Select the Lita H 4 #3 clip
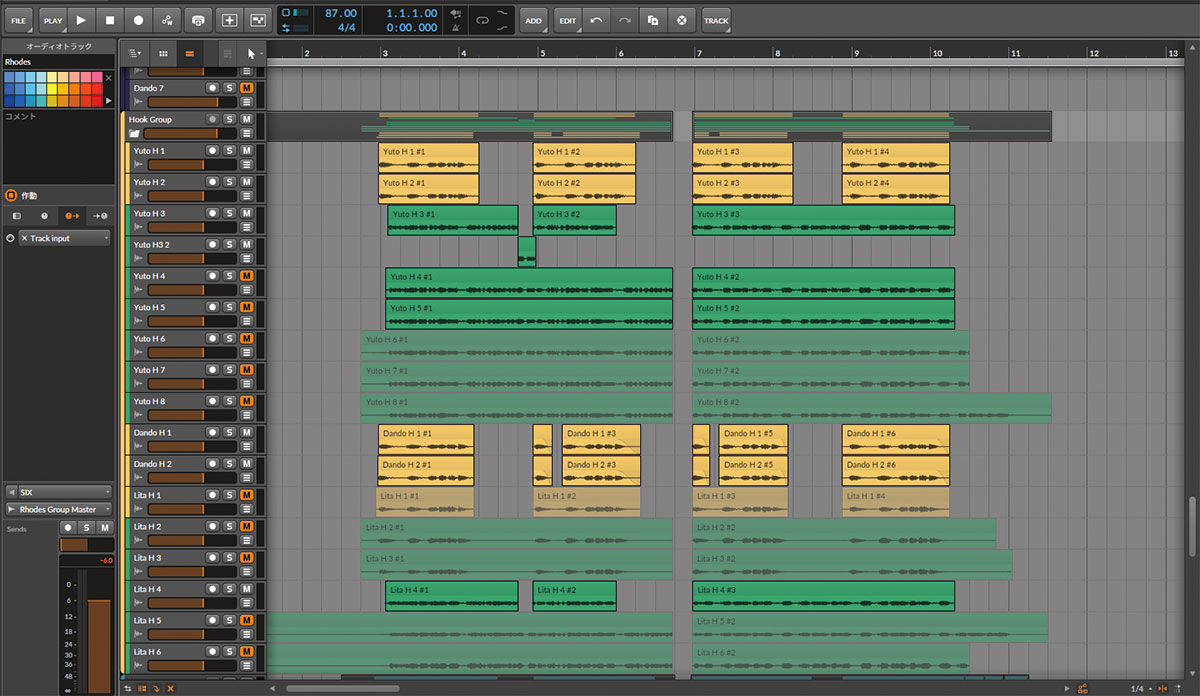Screen dimensions: 1200x696 pos(823,596)
